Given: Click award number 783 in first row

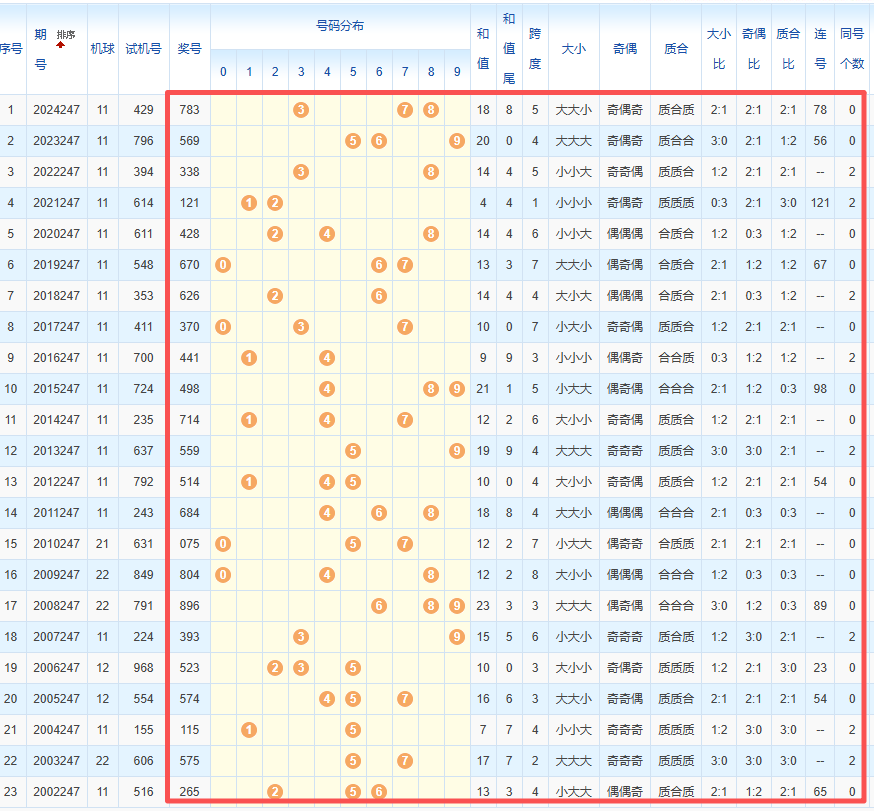Looking at the screenshot, I should tap(189, 110).
